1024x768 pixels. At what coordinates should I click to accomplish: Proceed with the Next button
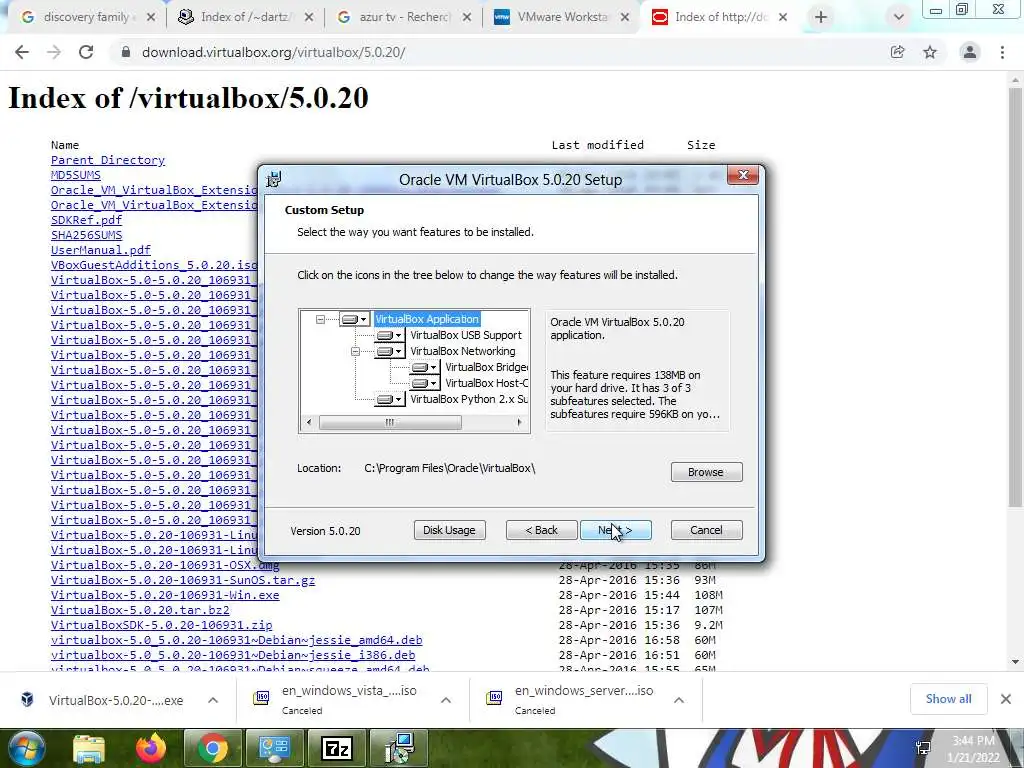pyautogui.click(x=616, y=530)
